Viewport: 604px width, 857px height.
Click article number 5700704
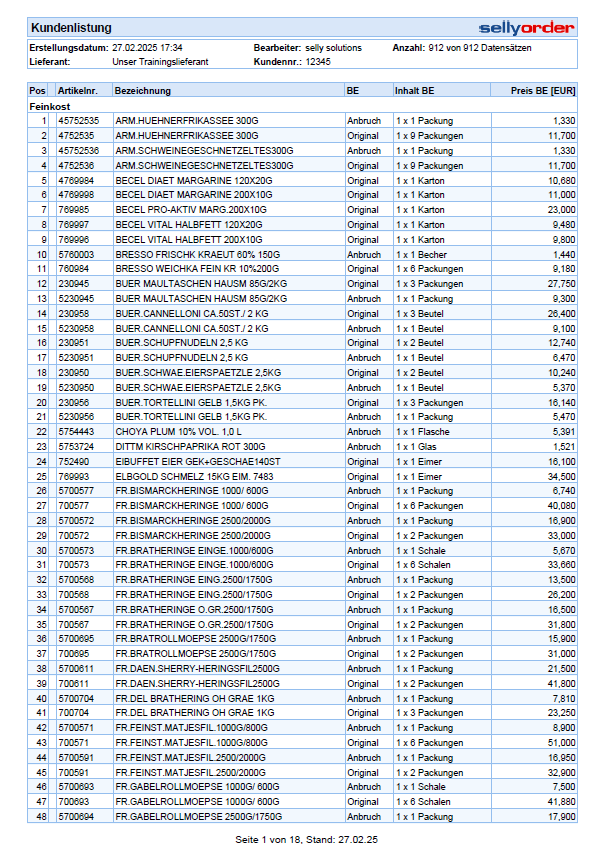point(76,699)
